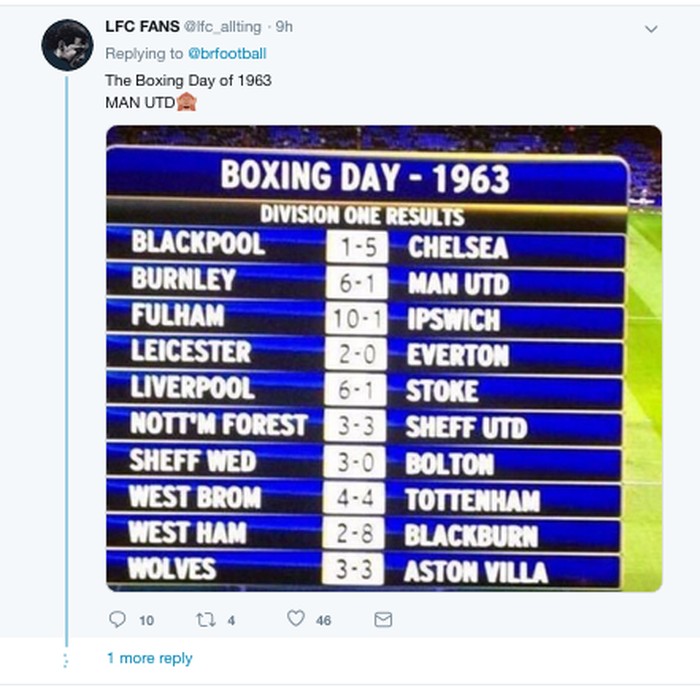This screenshot has height=687, width=700.
Task: Click the 'Replying to' label text
Action: [144, 53]
